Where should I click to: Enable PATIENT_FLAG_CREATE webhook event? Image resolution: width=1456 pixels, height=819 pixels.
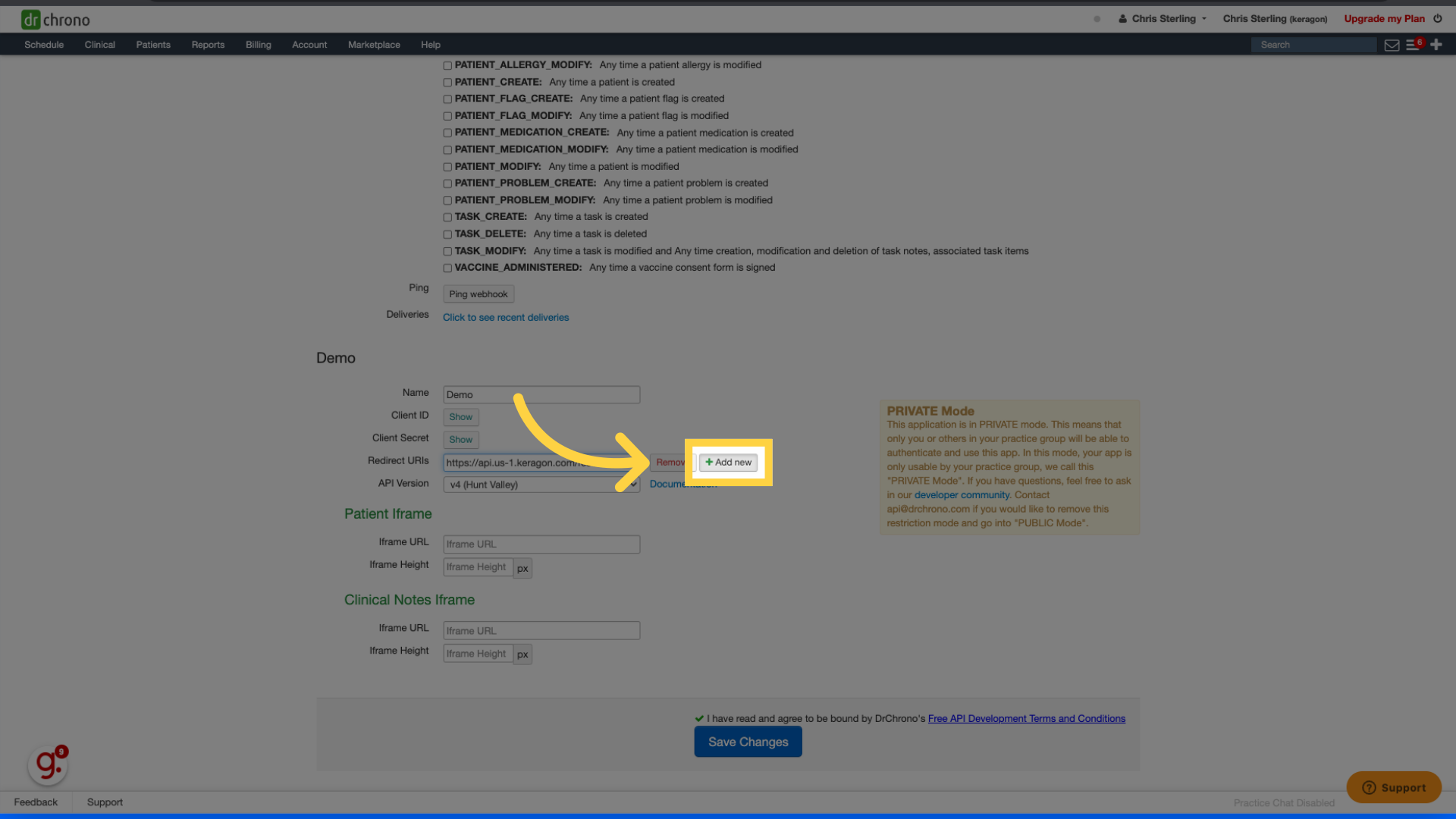[447, 99]
